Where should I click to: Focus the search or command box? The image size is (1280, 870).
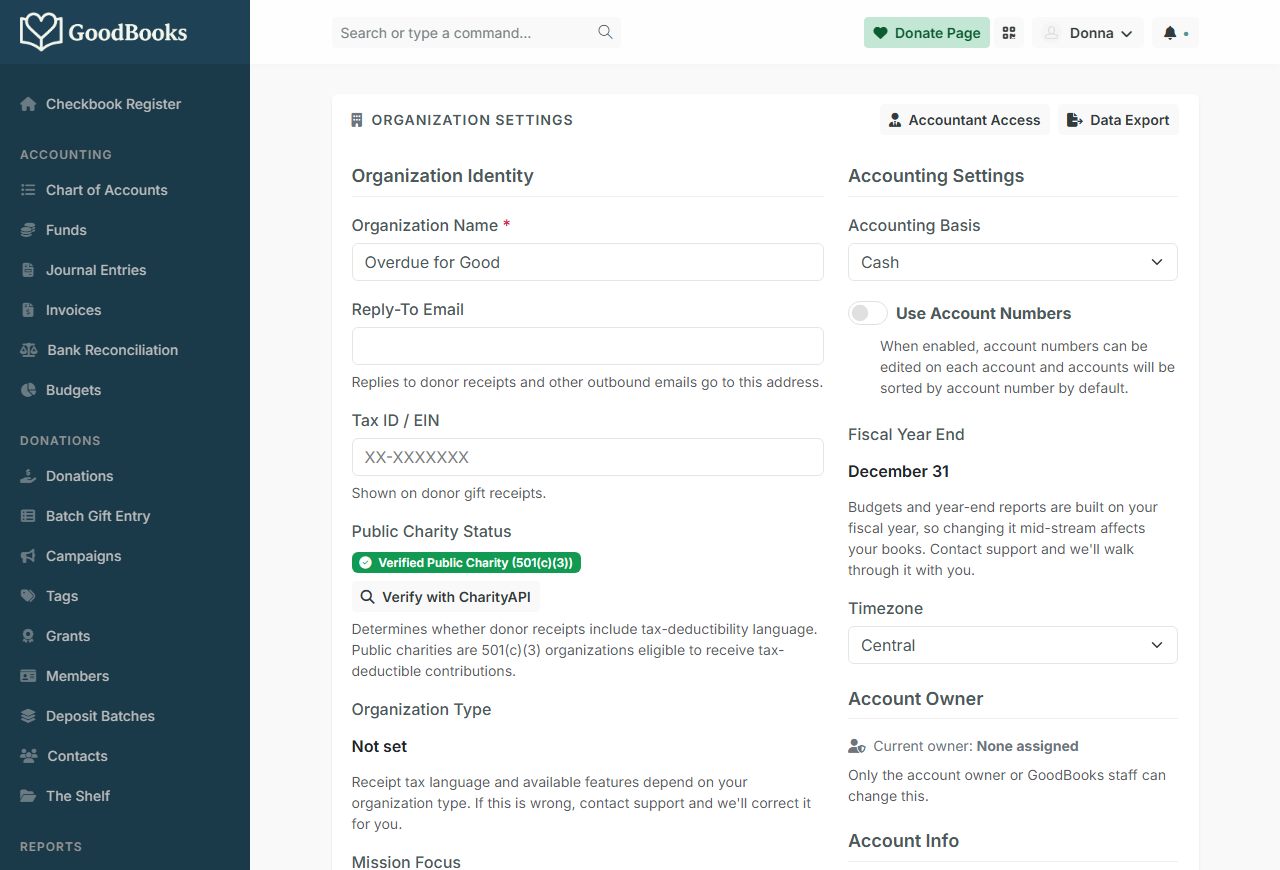tap(476, 33)
